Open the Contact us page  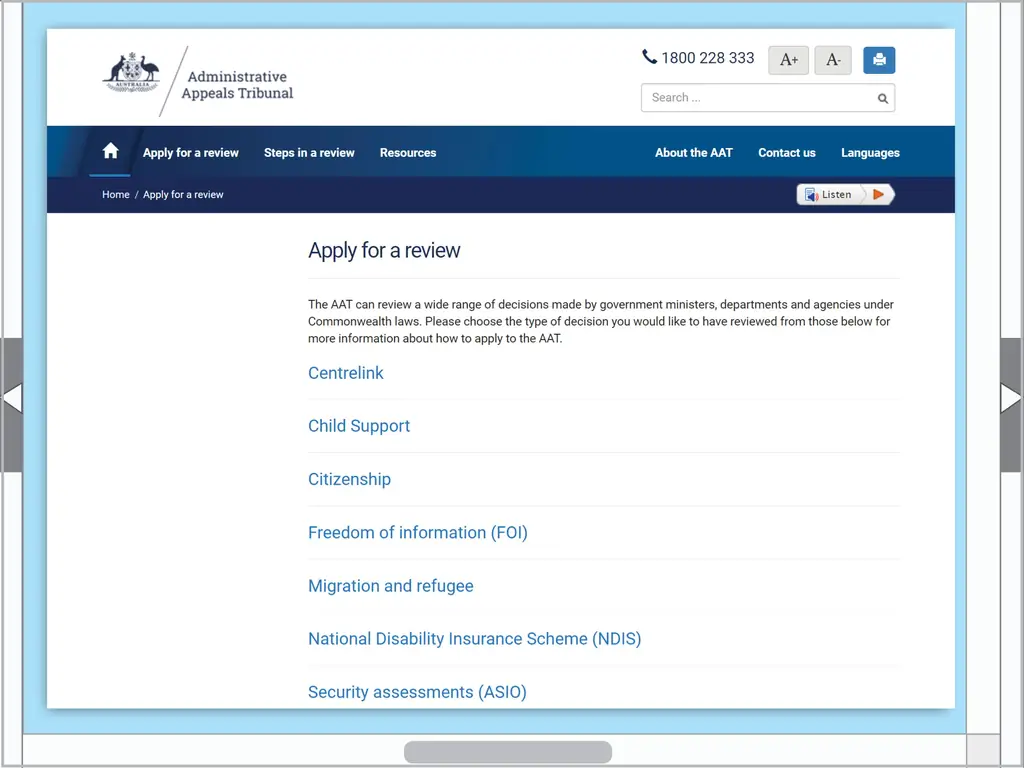[x=787, y=153]
